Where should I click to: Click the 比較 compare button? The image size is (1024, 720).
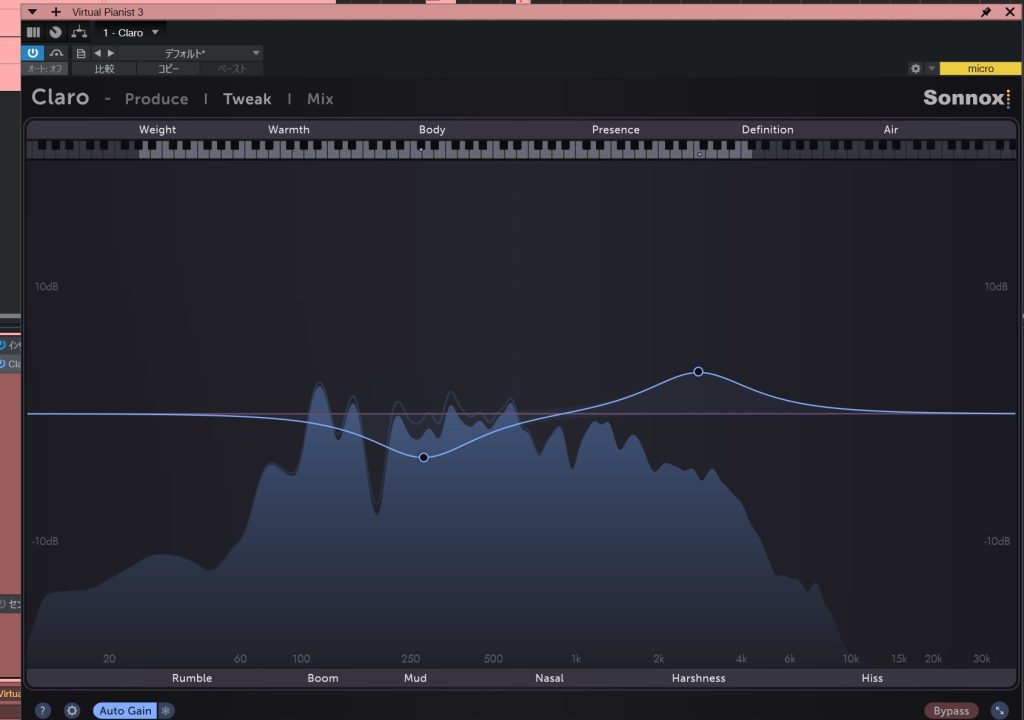pyautogui.click(x=104, y=69)
